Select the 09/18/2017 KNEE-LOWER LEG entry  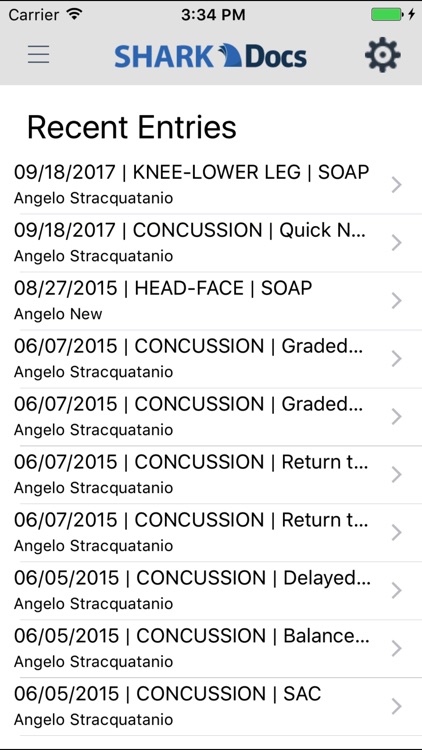pos(211,185)
